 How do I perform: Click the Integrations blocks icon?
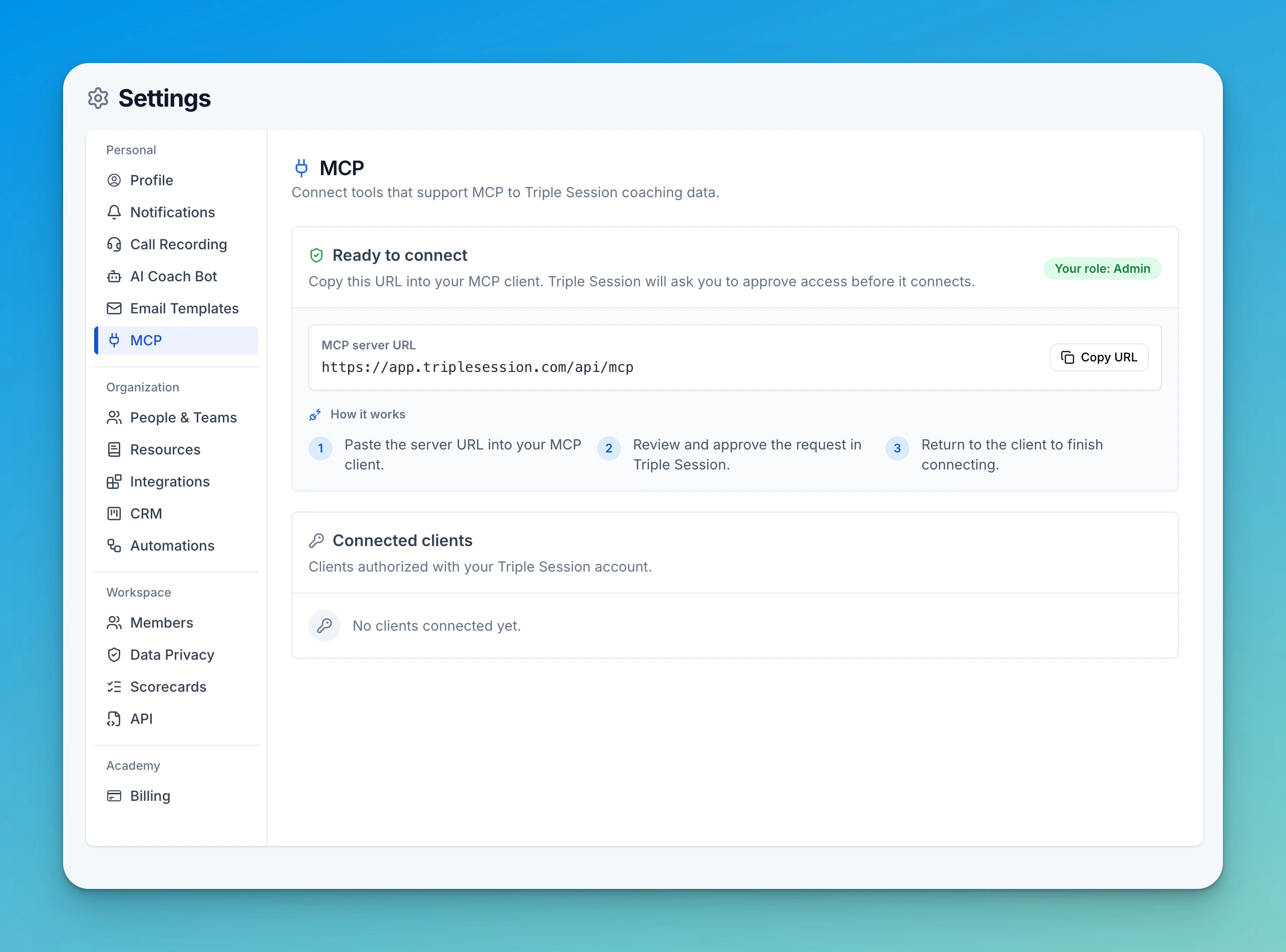pyautogui.click(x=114, y=481)
